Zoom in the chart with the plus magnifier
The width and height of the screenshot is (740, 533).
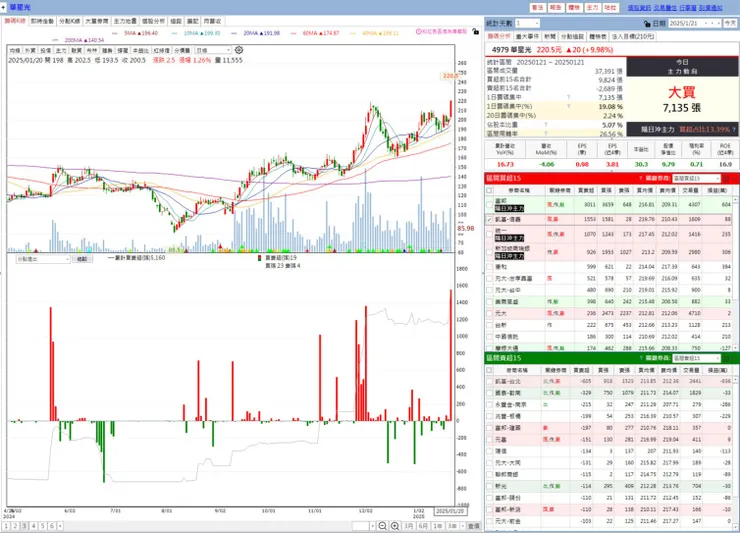[395, 526]
